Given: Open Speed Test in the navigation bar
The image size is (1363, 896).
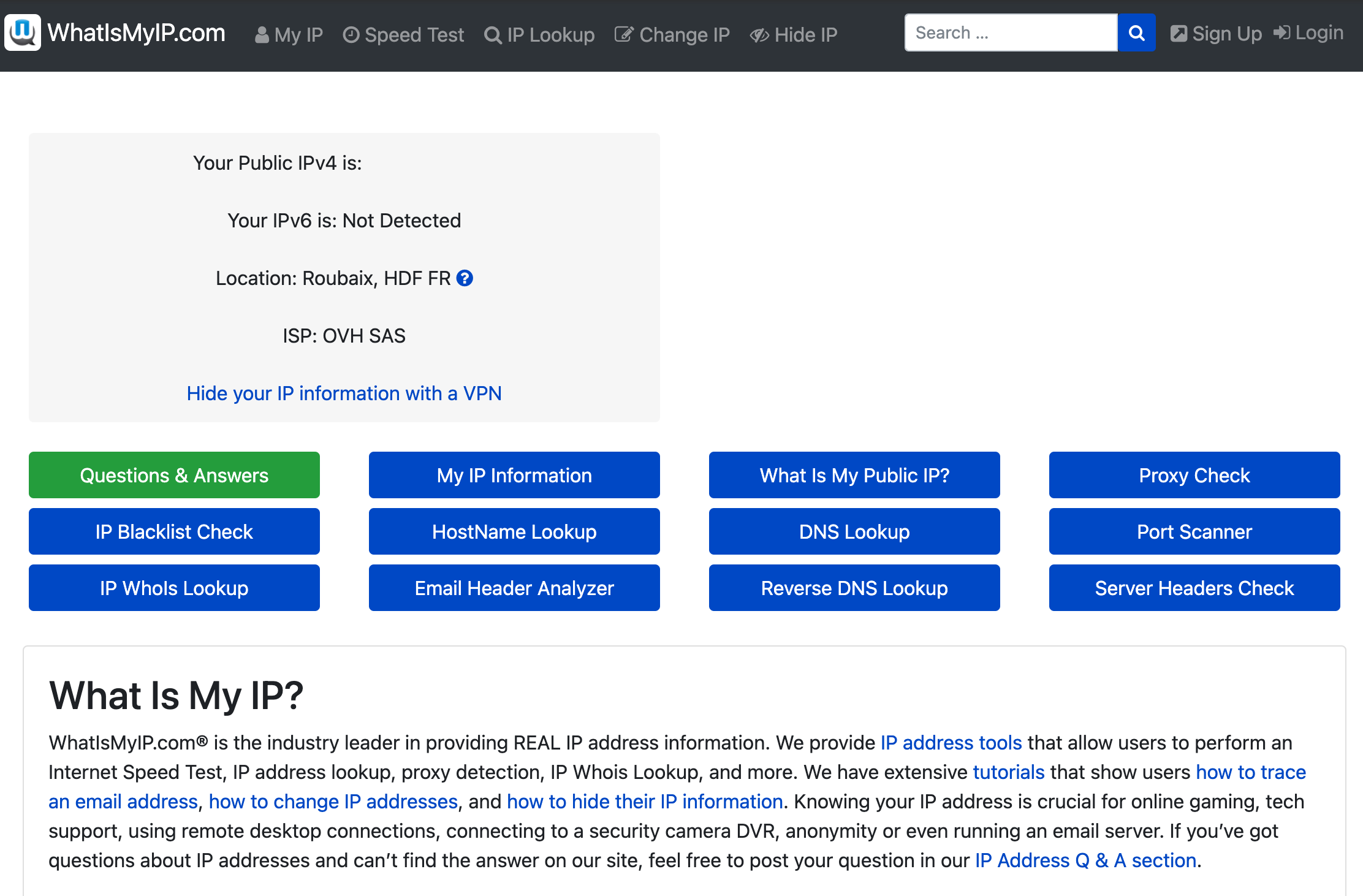Looking at the screenshot, I should (403, 35).
